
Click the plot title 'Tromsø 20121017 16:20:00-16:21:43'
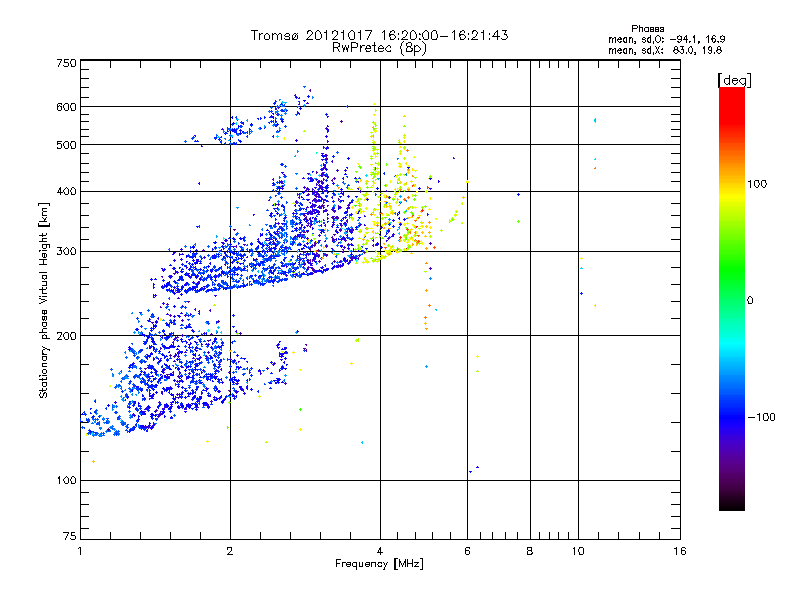point(379,35)
